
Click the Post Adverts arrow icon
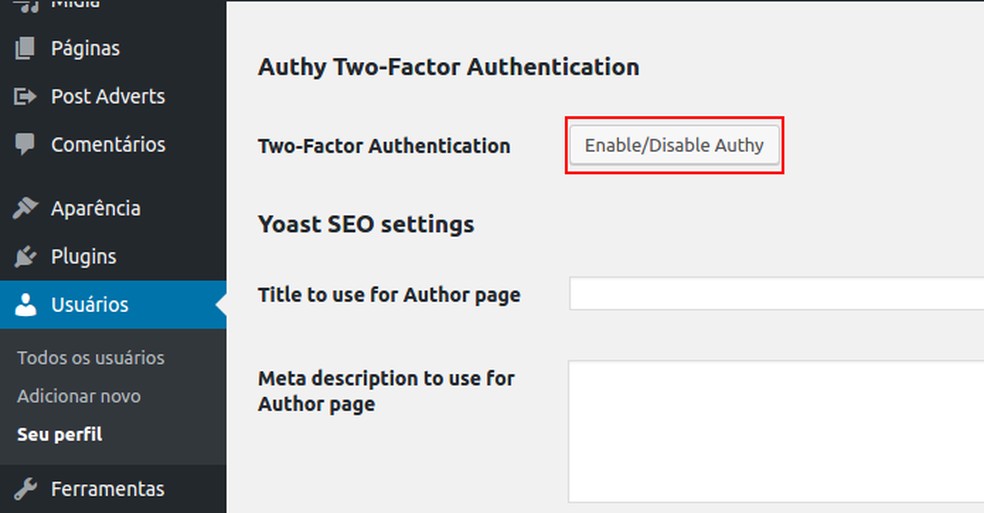(26, 97)
